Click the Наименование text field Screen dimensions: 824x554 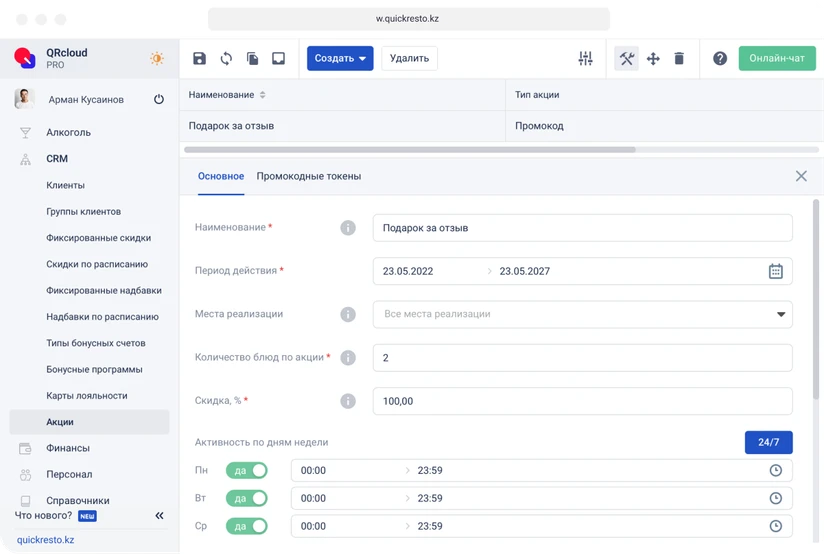click(x=582, y=228)
